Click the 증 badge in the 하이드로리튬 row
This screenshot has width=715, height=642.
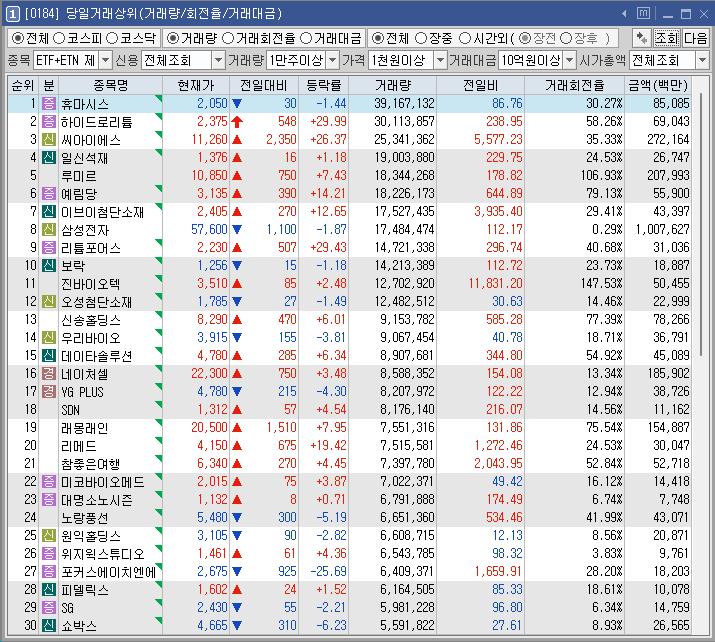tap(49, 121)
